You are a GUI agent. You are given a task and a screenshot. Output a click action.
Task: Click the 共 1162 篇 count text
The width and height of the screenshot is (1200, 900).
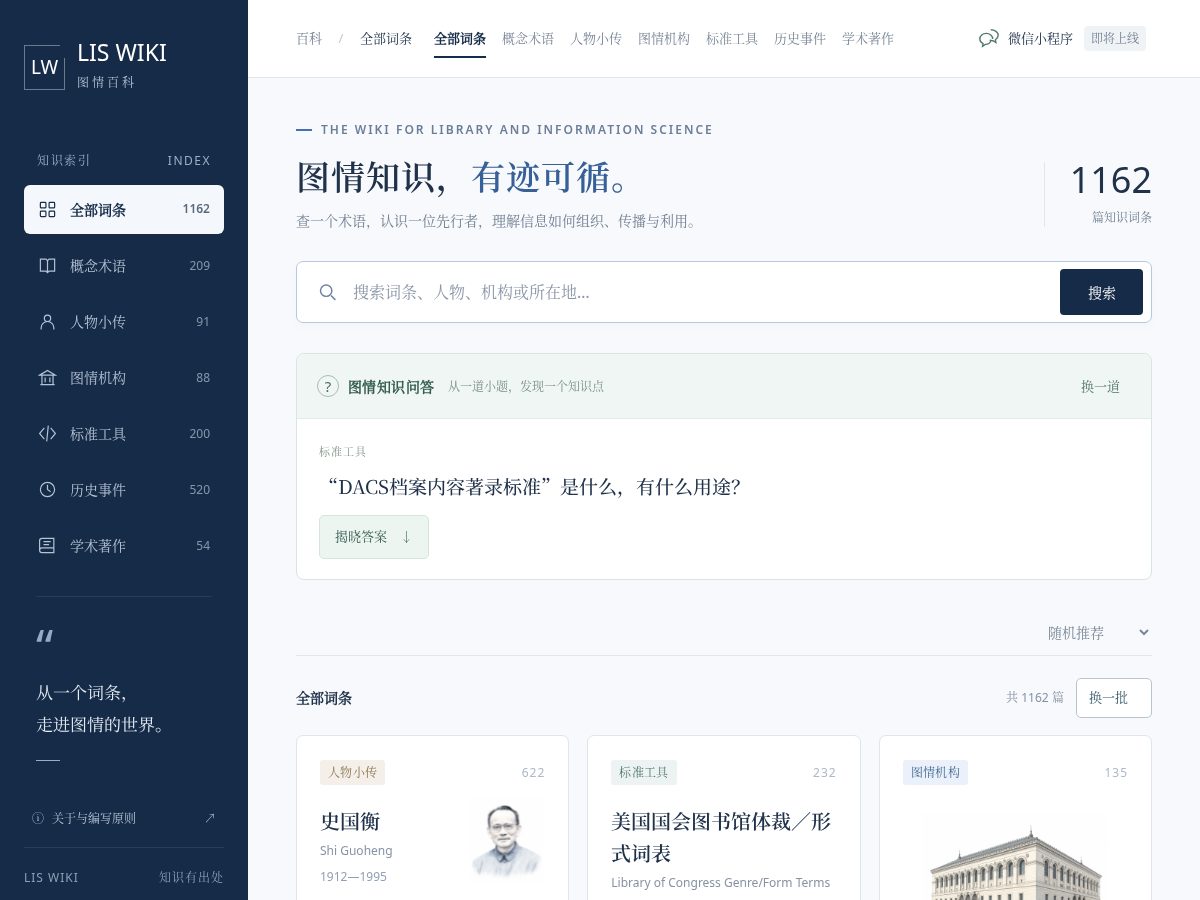1035,697
